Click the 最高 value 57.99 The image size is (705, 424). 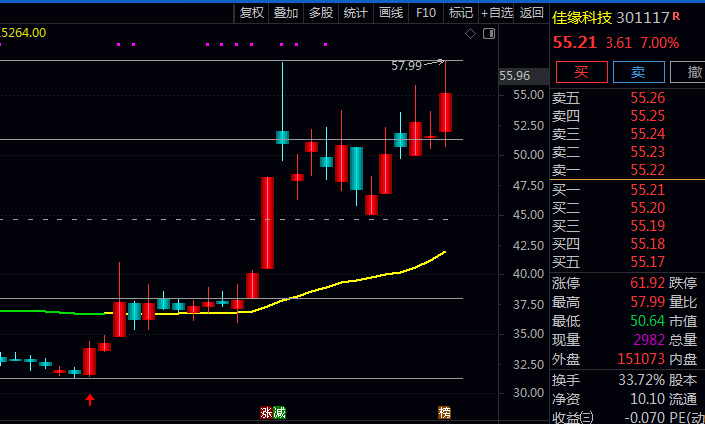pyautogui.click(x=647, y=302)
